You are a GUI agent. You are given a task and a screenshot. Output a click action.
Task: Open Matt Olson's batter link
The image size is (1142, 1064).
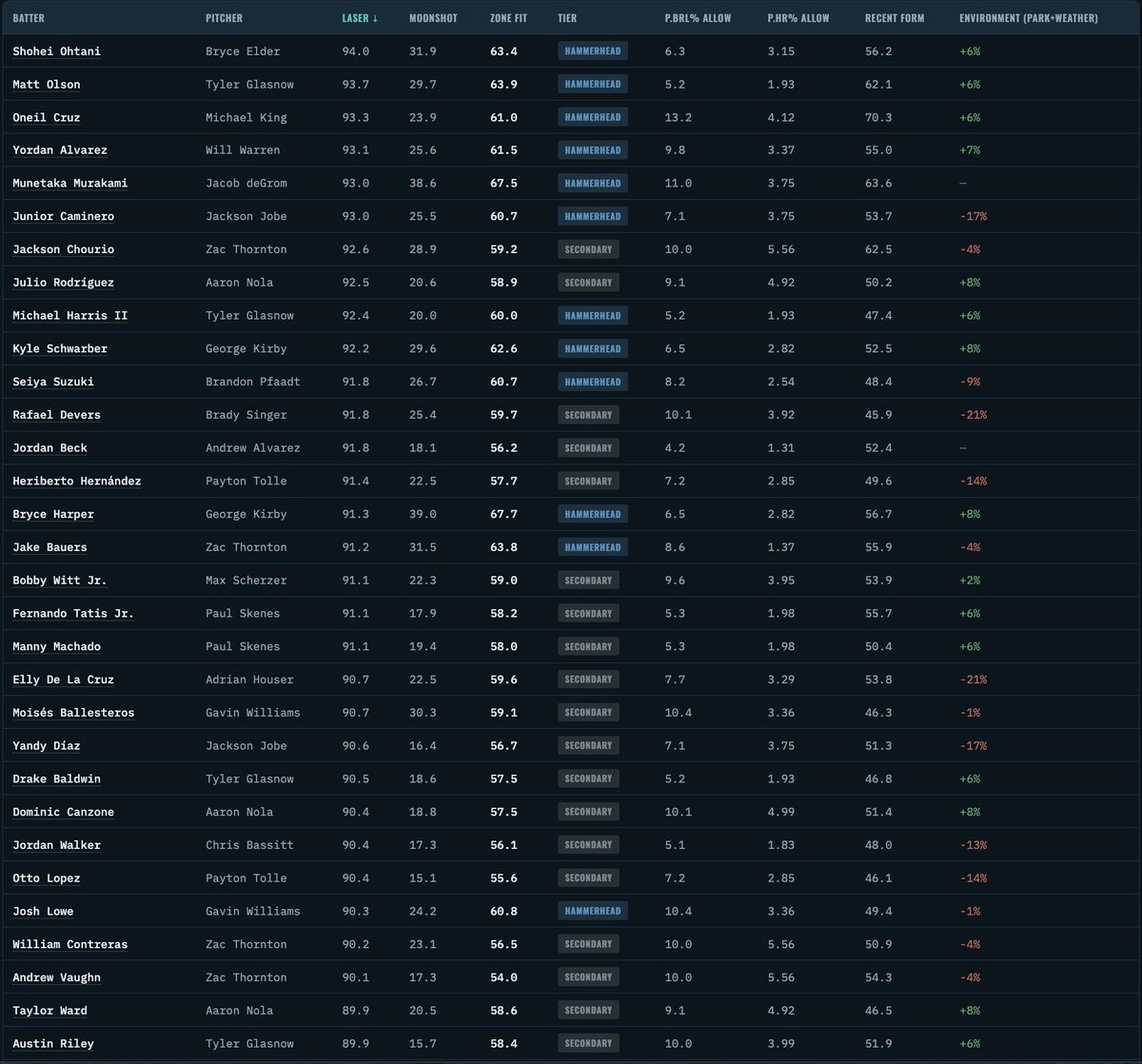(x=47, y=85)
